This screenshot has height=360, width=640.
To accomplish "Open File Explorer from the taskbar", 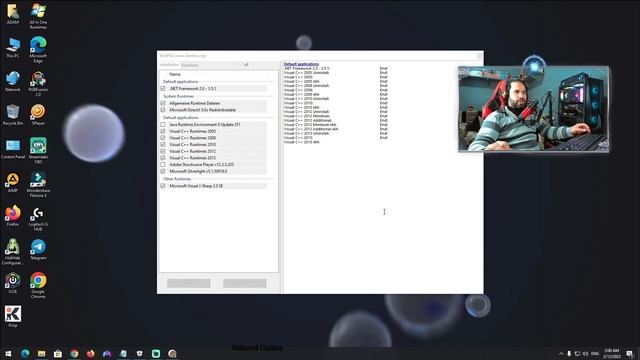I will click(41, 353).
